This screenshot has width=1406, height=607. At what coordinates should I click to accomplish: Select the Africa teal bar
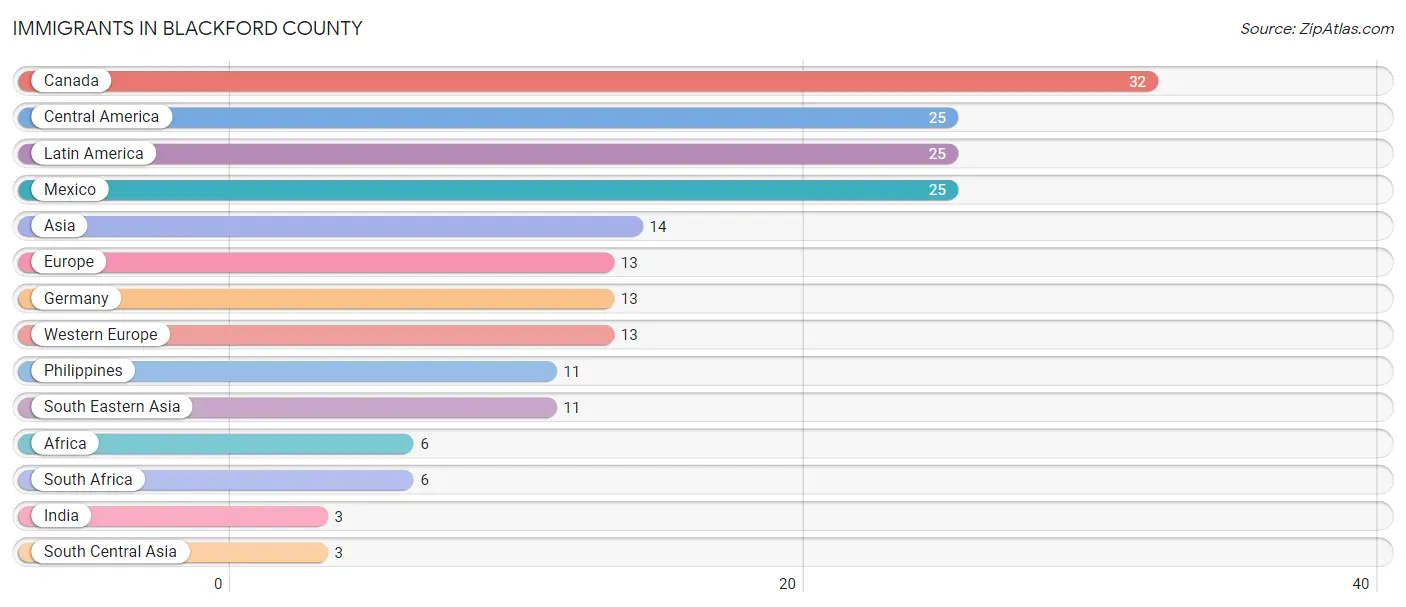click(216, 444)
